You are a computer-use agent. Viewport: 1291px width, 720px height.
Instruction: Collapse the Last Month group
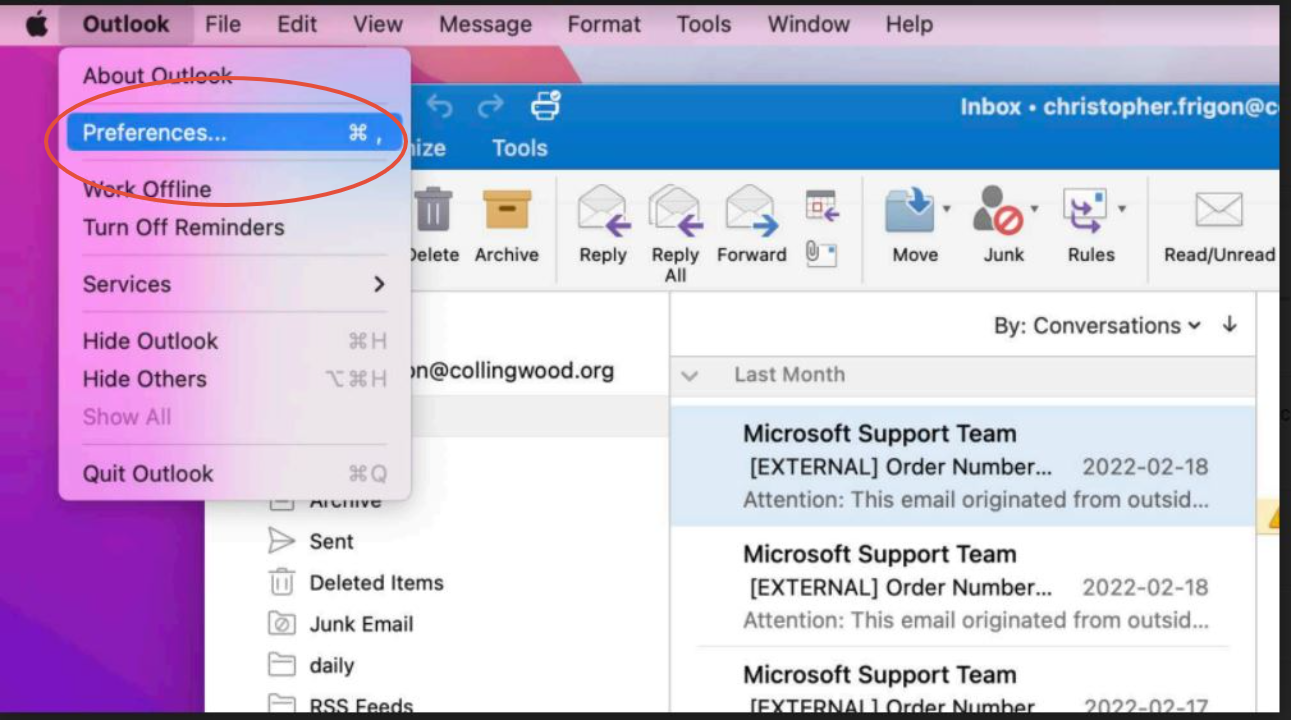[x=689, y=376]
